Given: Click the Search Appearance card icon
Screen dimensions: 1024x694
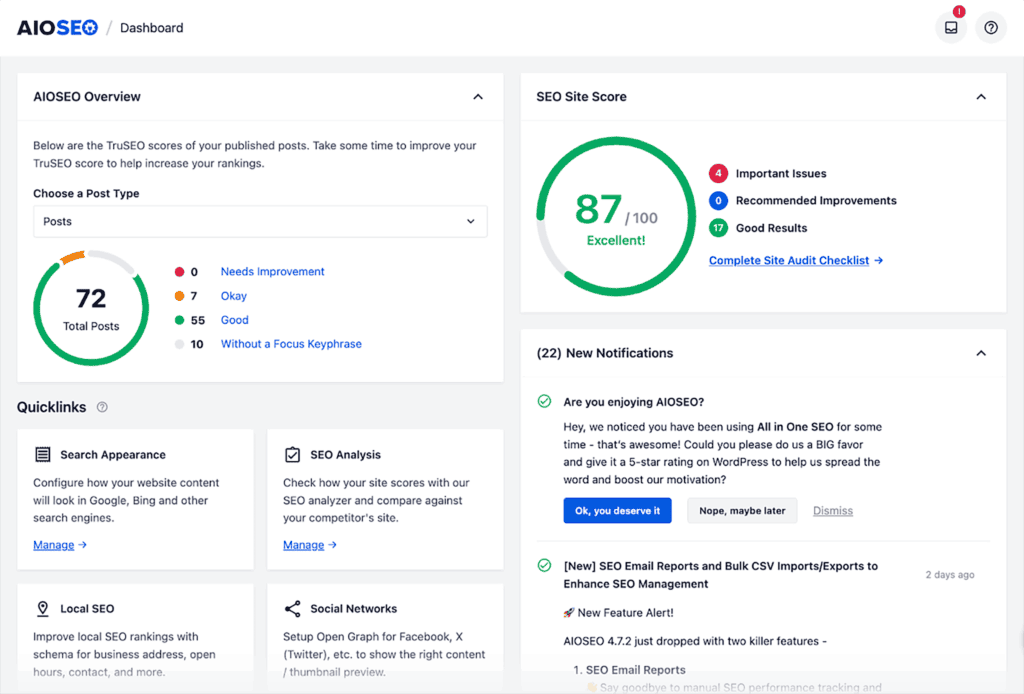Looking at the screenshot, I should [43, 455].
